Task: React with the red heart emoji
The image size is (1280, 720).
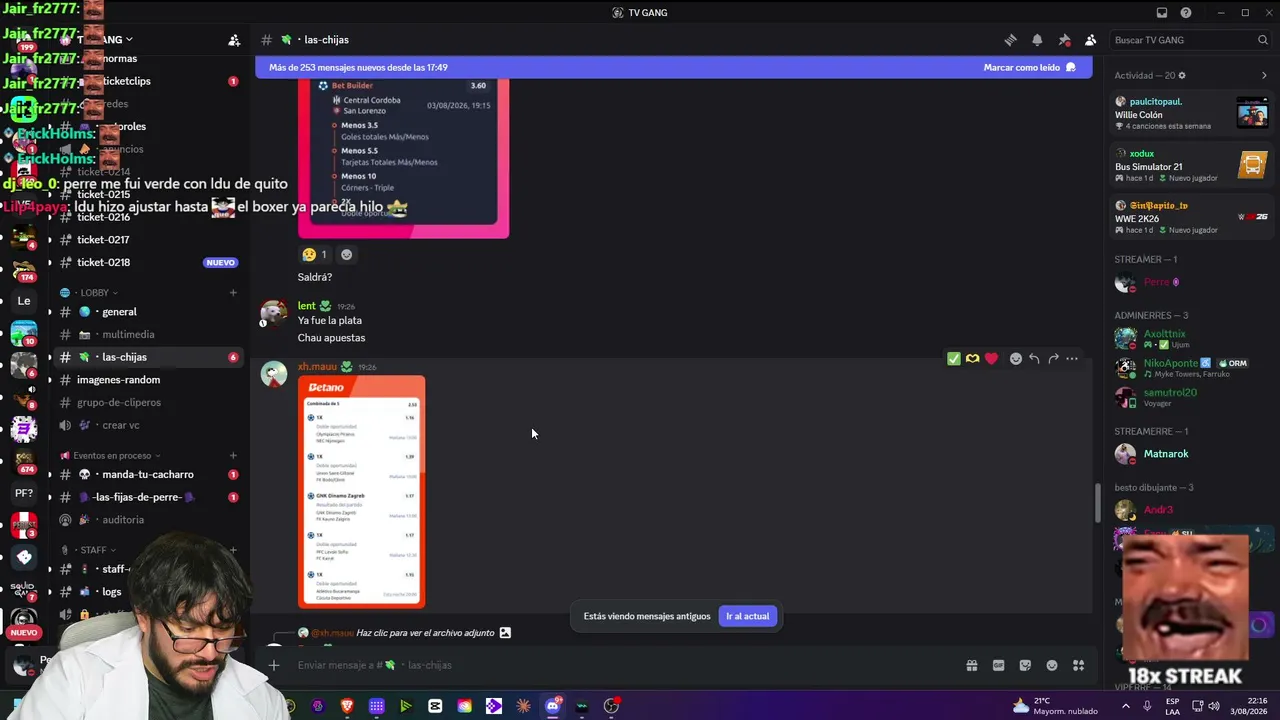Action: (991, 358)
